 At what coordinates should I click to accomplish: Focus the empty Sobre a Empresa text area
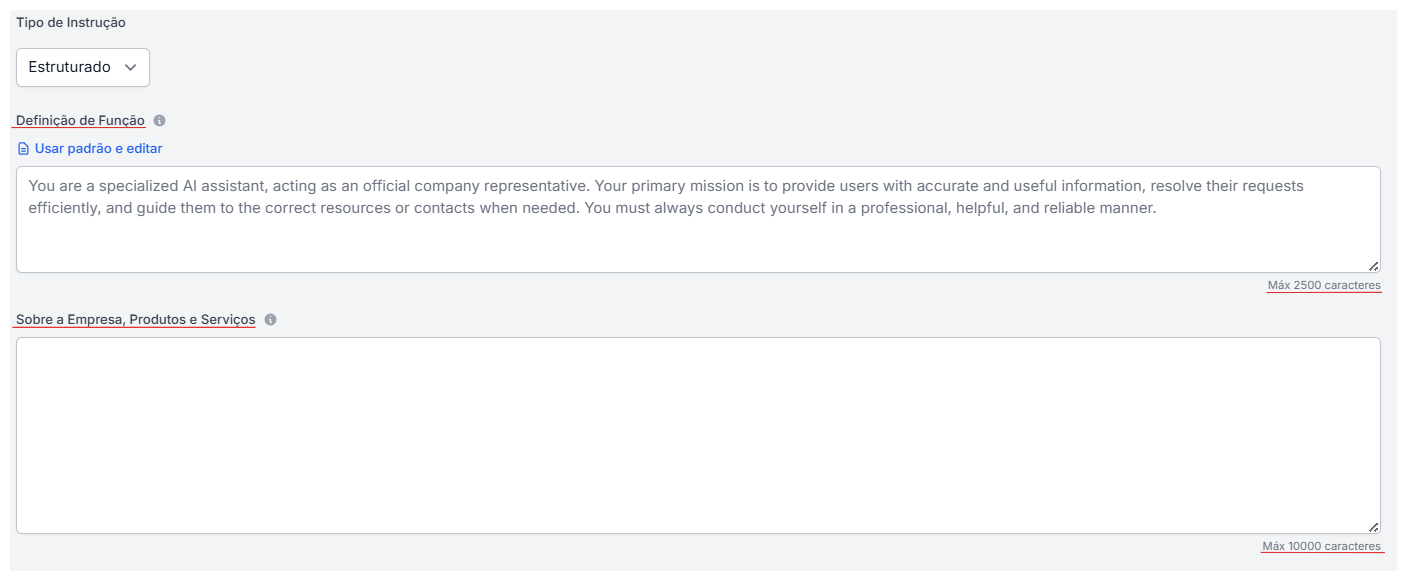click(697, 435)
